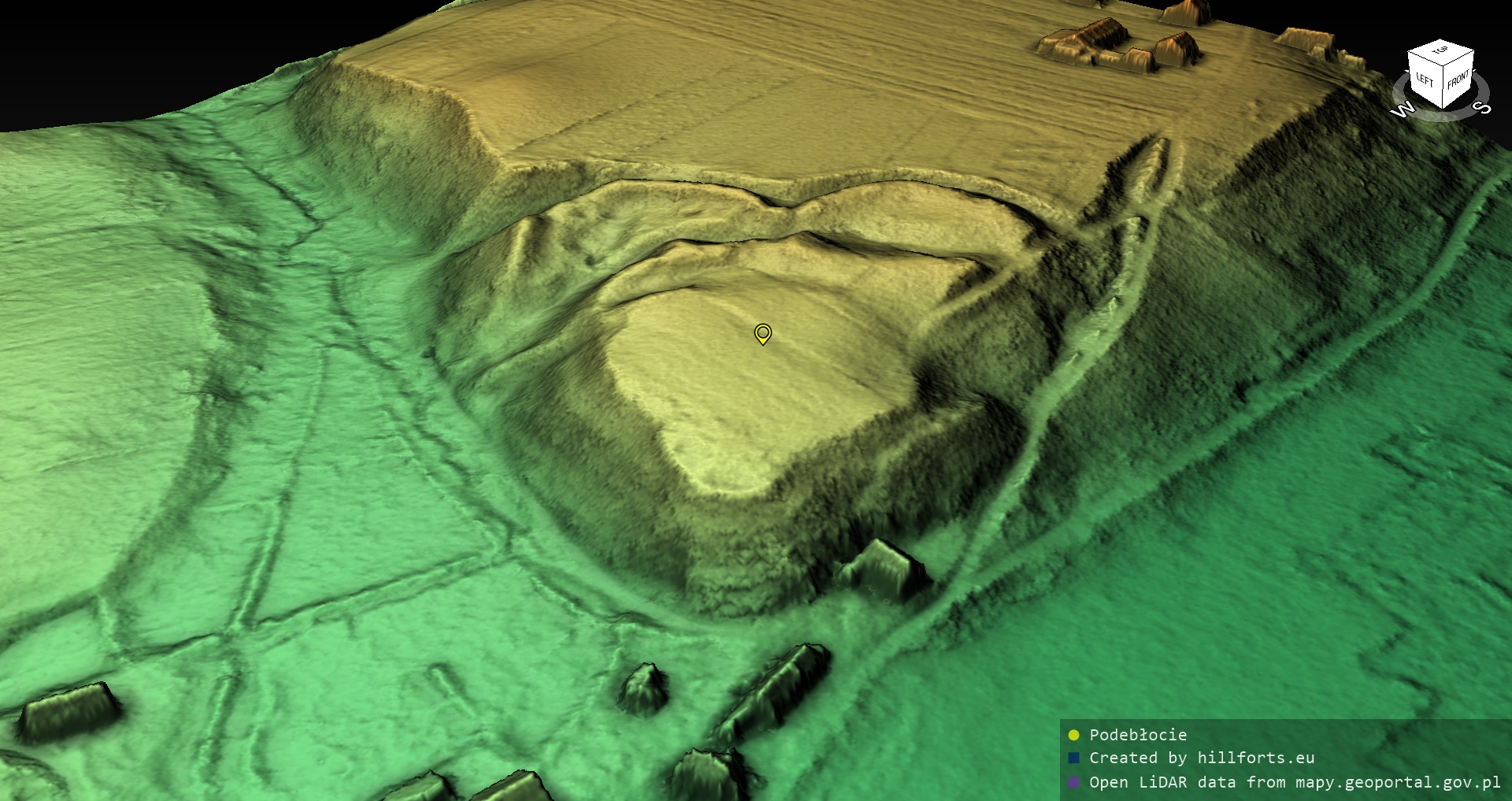Click the building at the hillfort's base
This screenshot has width=1512, height=801.
(x=884, y=569)
